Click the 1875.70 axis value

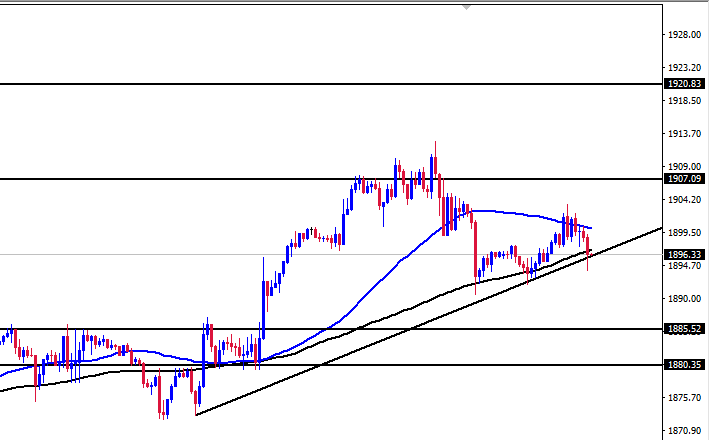(x=685, y=397)
